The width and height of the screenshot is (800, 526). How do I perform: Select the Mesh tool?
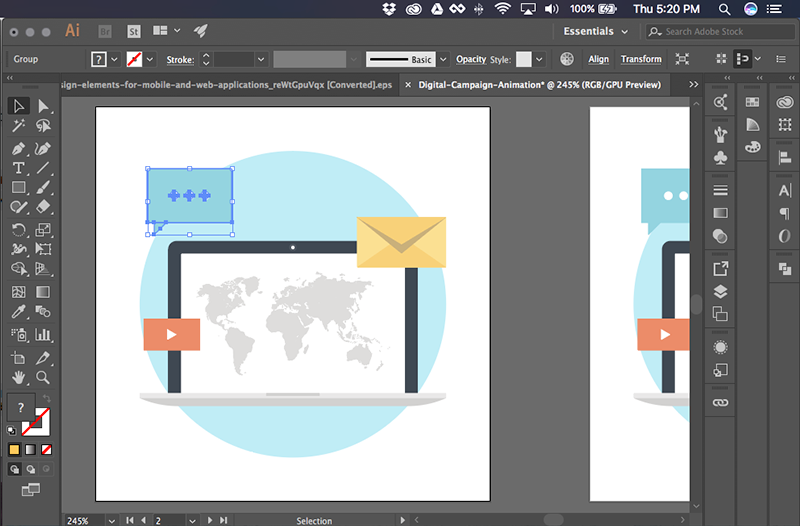[18, 292]
